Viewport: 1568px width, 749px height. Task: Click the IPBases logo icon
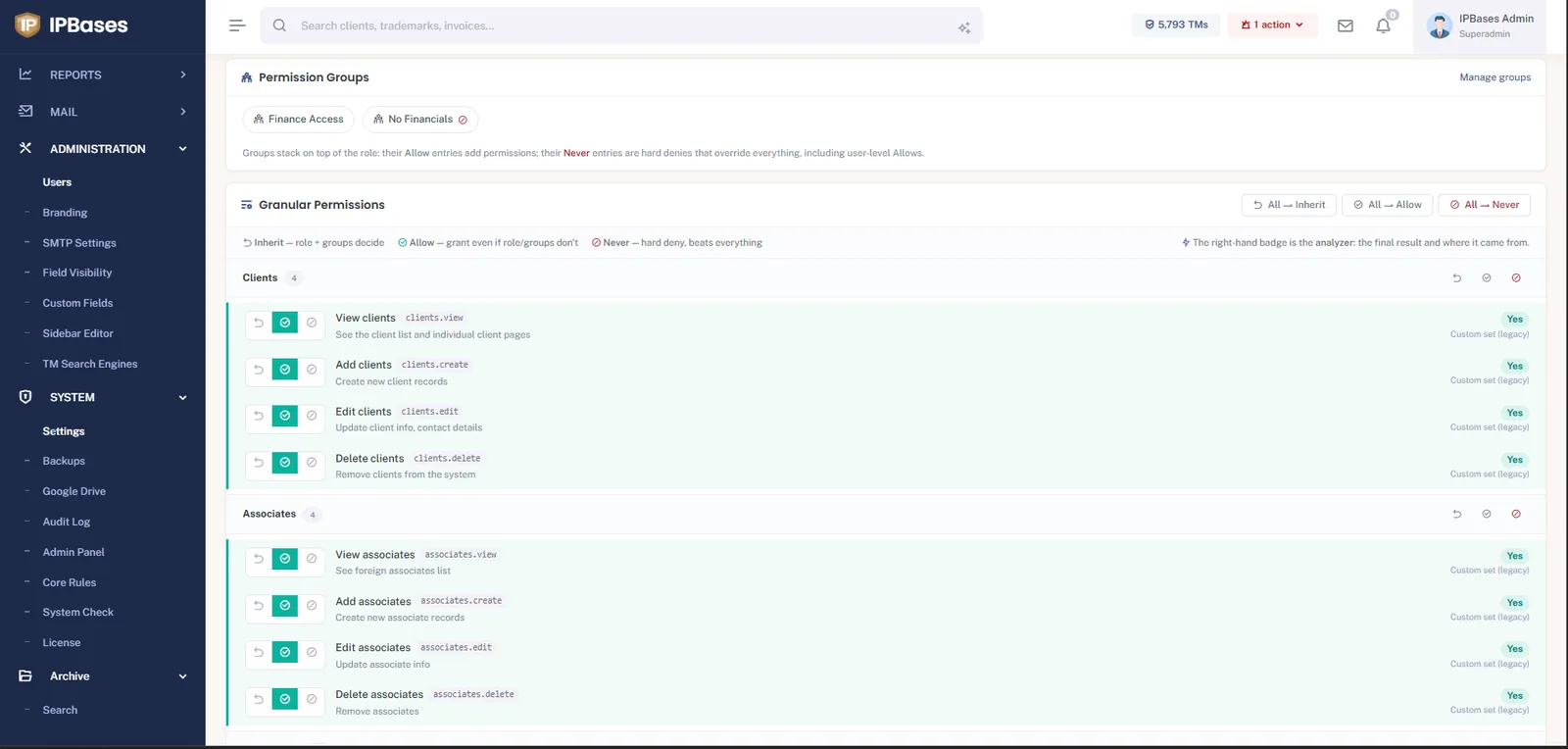[x=27, y=25]
